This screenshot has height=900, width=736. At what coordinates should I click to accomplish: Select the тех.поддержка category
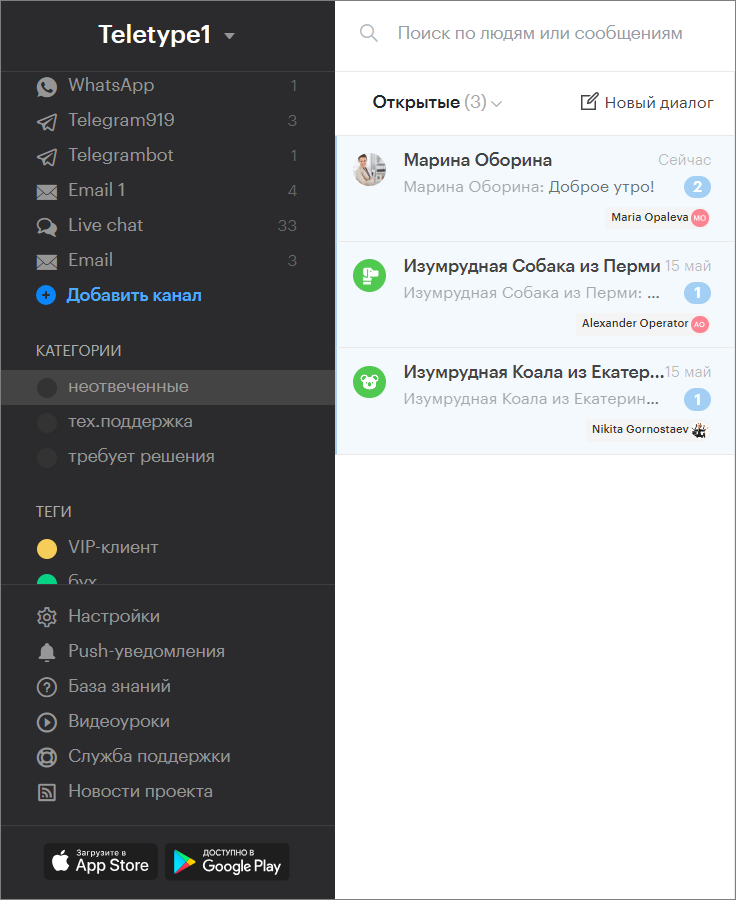point(168,422)
